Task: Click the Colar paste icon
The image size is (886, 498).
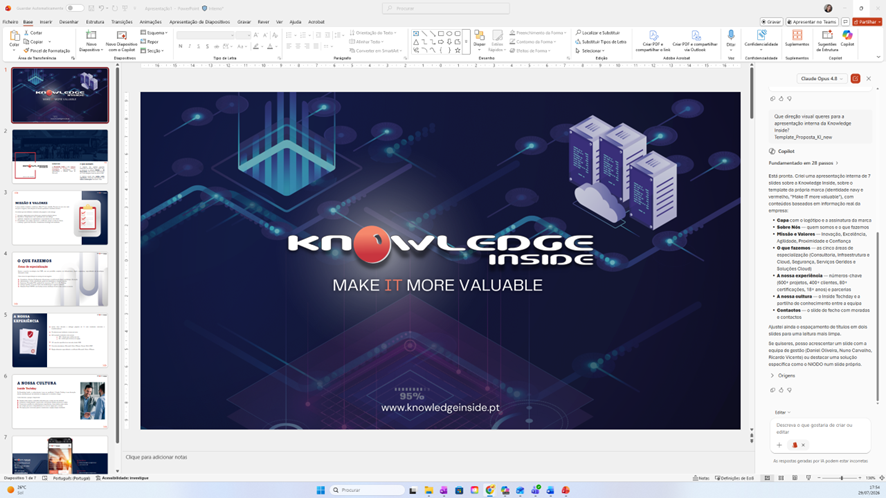Action: (x=14, y=37)
